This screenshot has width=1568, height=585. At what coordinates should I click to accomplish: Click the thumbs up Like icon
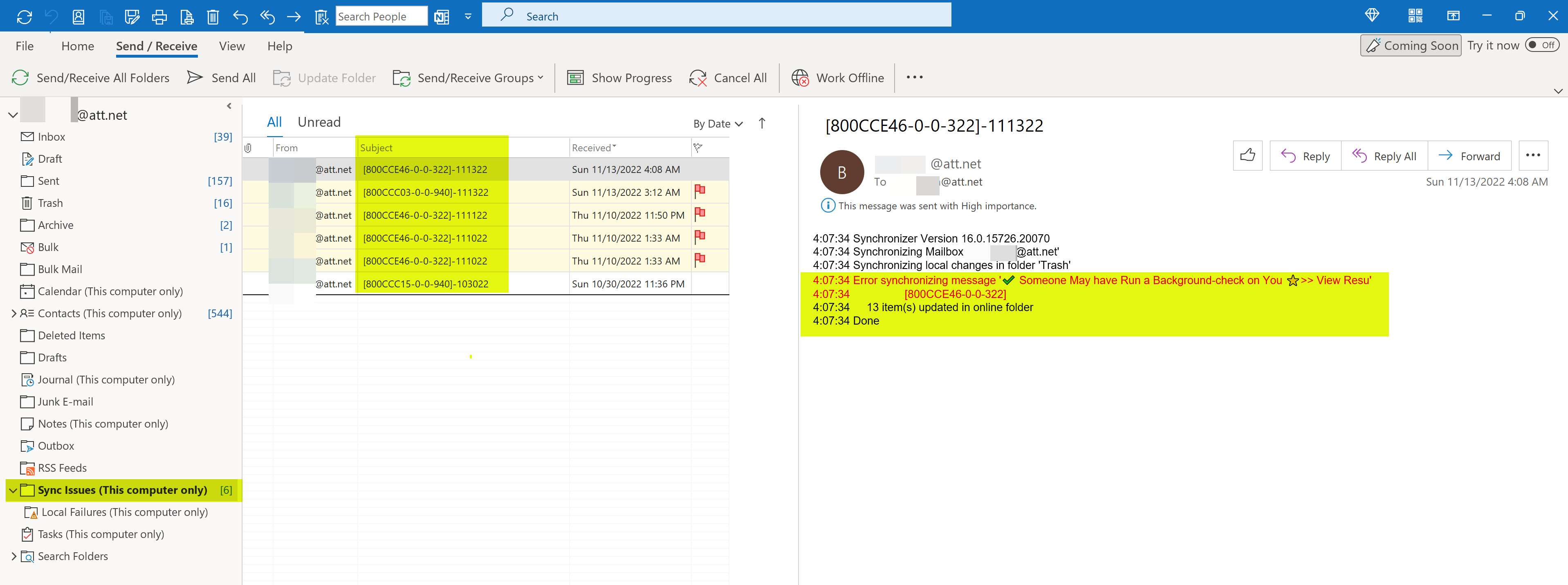click(1247, 155)
